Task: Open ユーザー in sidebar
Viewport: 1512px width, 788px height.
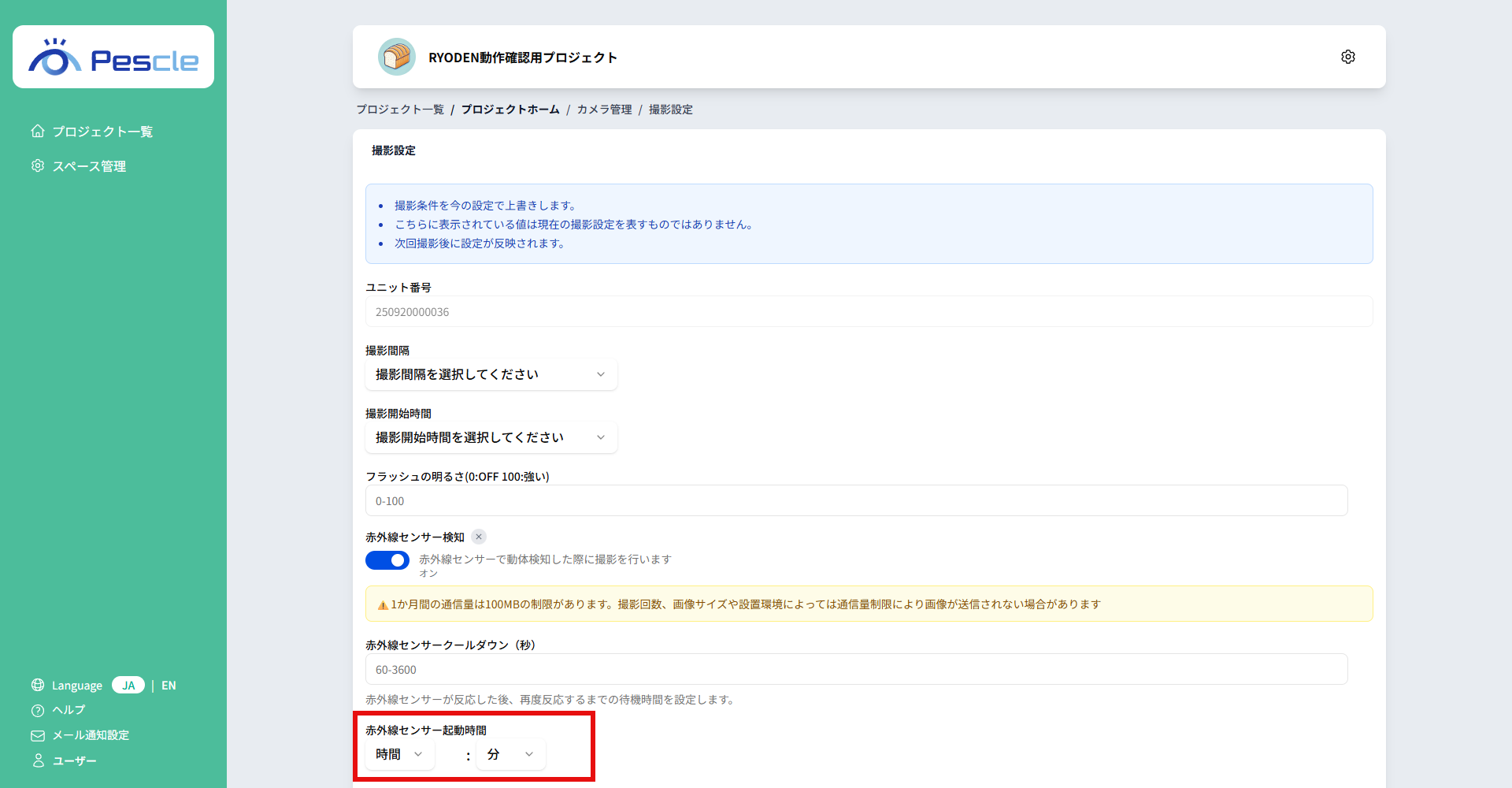Action: click(x=74, y=761)
